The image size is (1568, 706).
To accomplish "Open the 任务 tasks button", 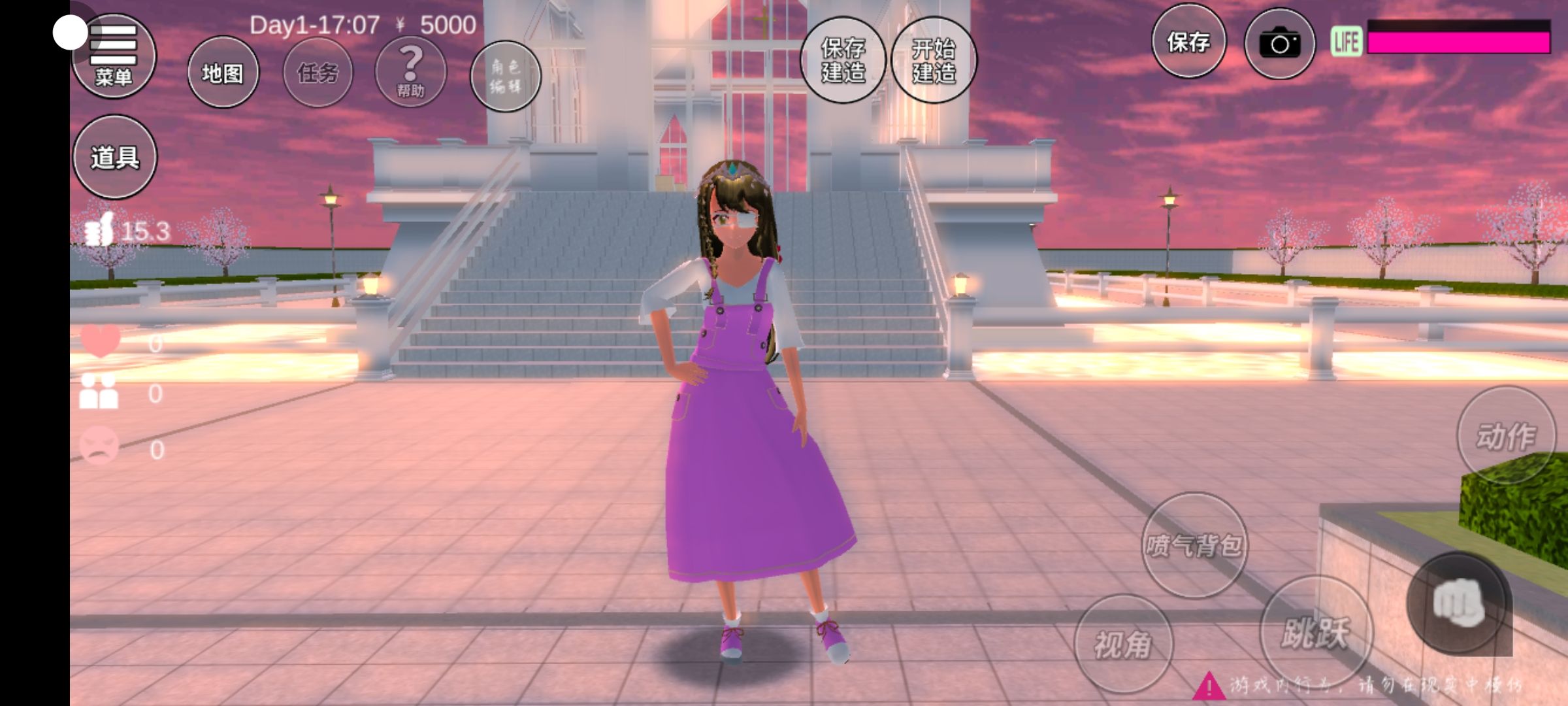I will (x=318, y=73).
